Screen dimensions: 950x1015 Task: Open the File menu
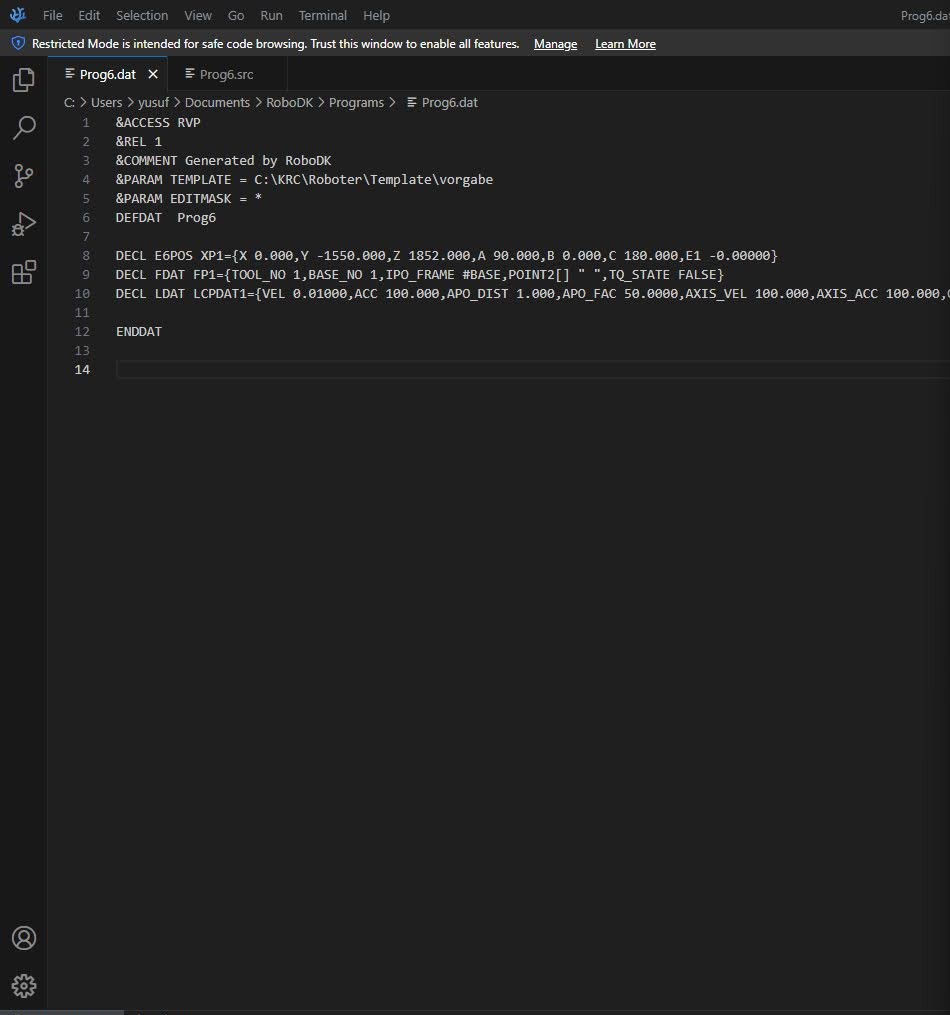coord(52,16)
